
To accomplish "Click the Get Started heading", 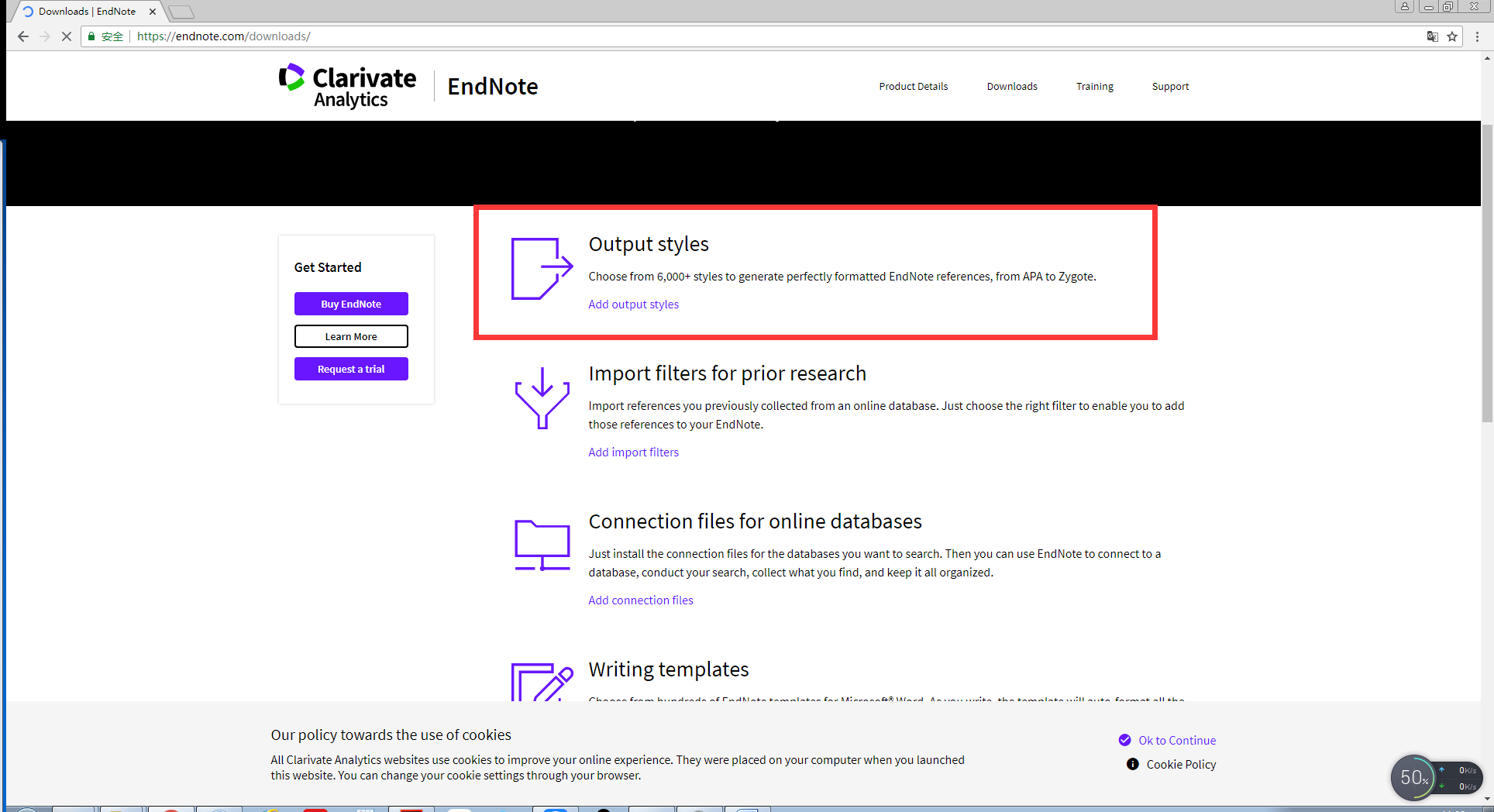I will click(x=328, y=267).
